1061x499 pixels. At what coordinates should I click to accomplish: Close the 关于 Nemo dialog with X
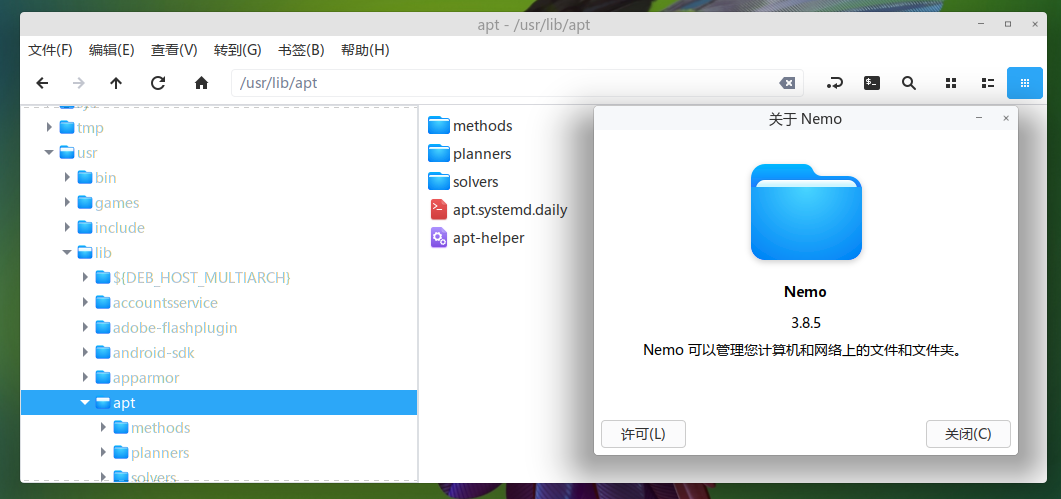click(1006, 118)
